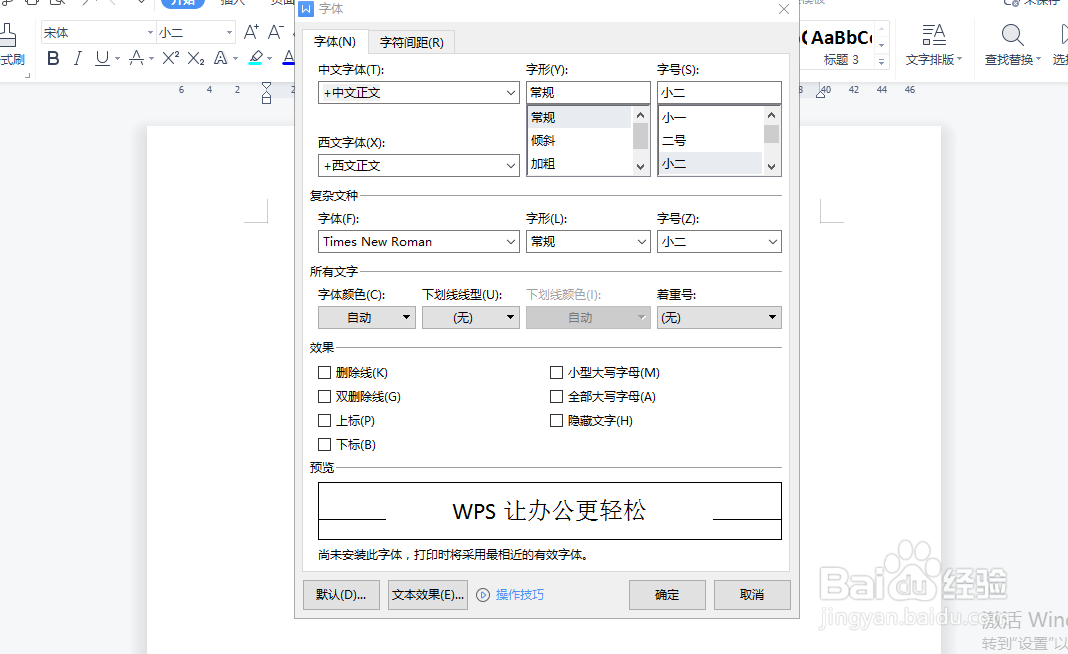
Task: Apply Underline from the ribbon
Action: pos(102,59)
